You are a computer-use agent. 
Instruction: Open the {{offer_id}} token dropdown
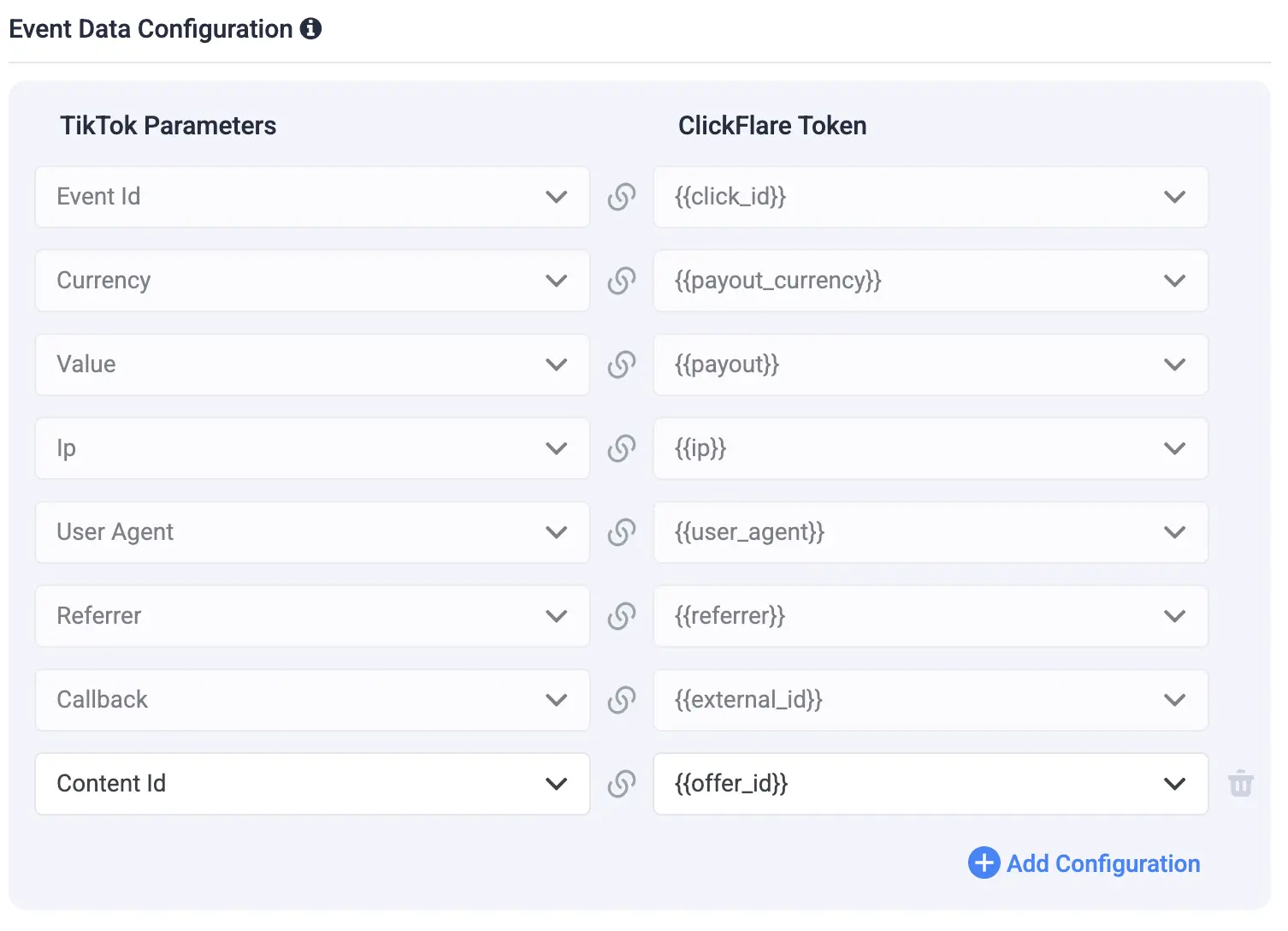[x=931, y=784]
